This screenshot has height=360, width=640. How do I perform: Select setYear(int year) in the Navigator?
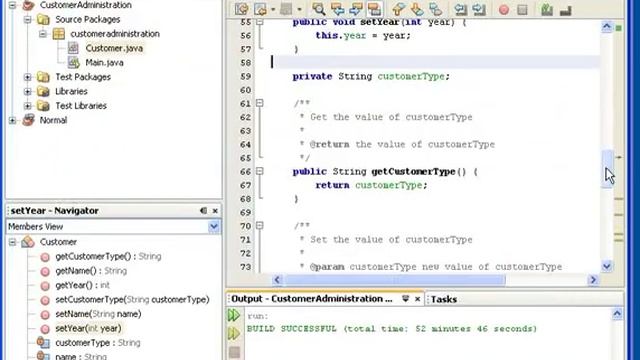pos(88,328)
